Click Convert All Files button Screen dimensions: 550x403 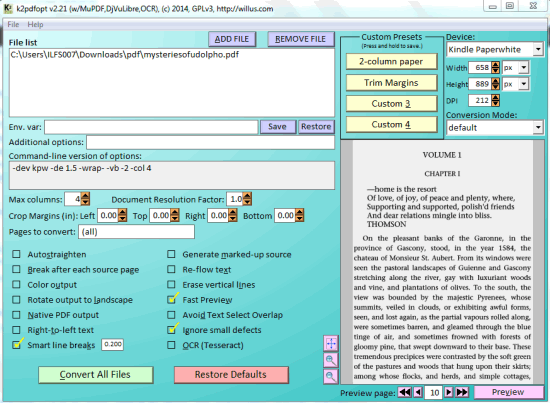click(x=95, y=375)
